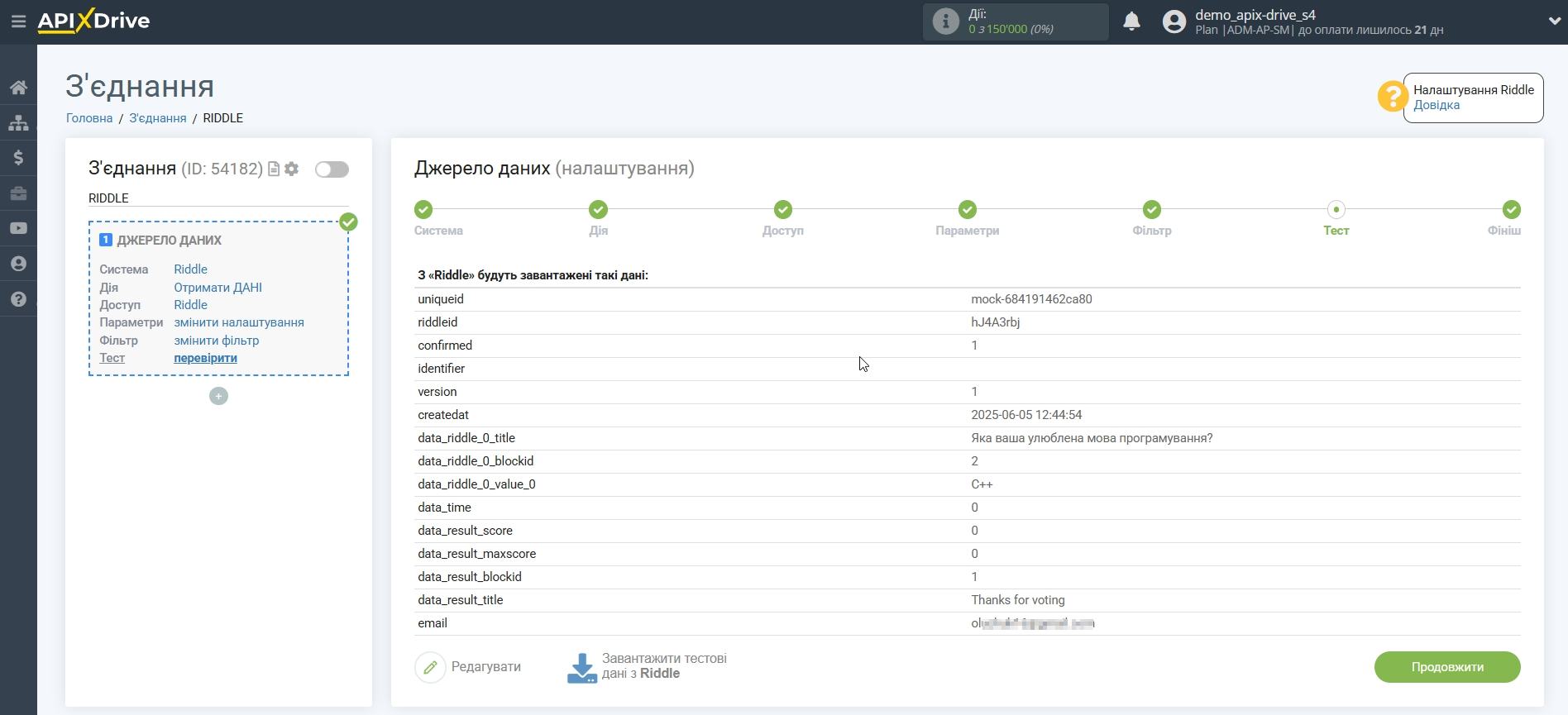Viewport: 1568px width, 715px height.
Task: Click змінити налаштування link
Action: point(239,322)
